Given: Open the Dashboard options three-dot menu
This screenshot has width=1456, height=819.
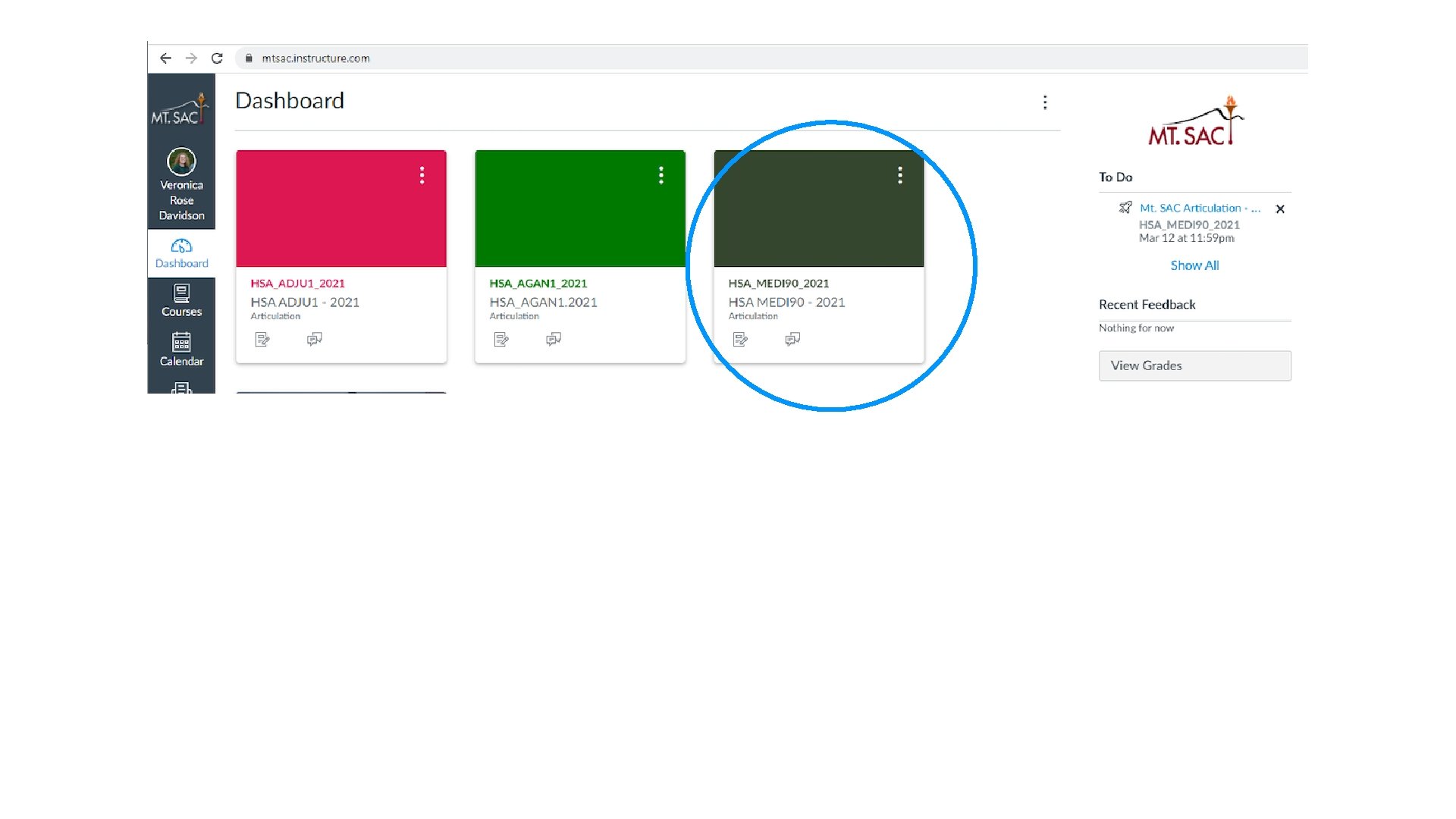Looking at the screenshot, I should (x=1045, y=102).
